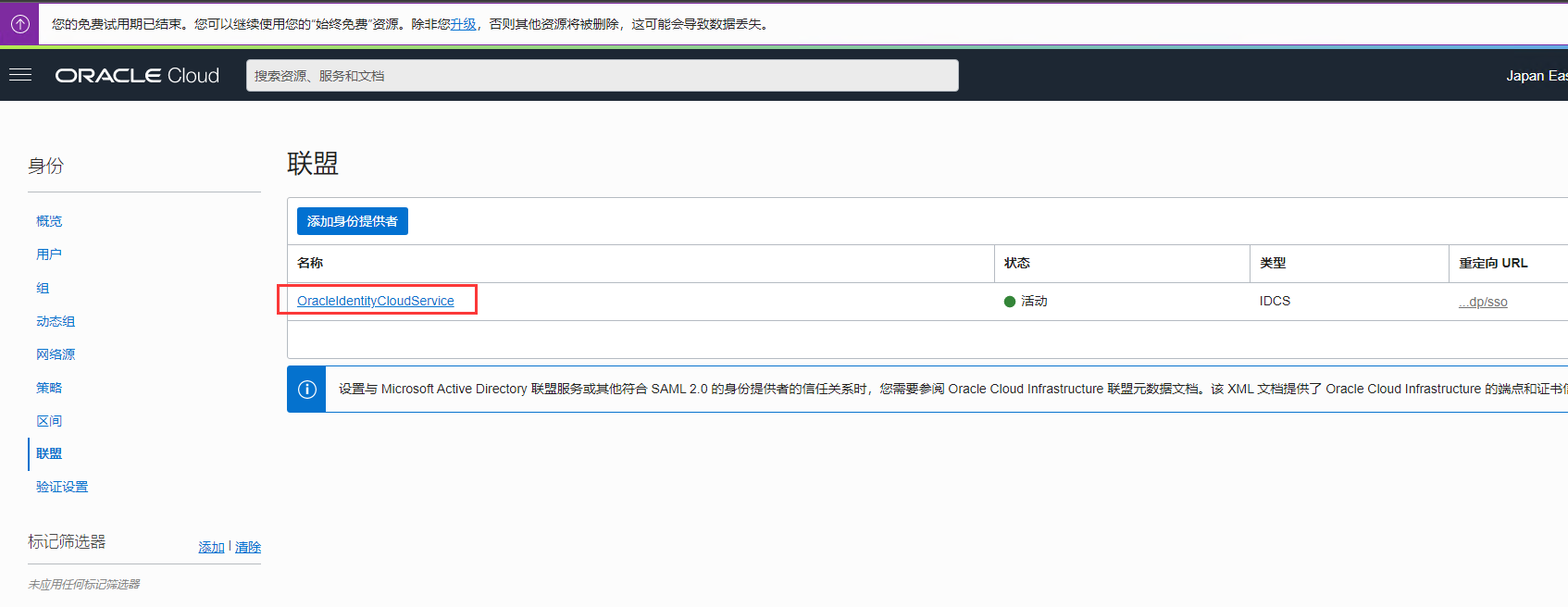1568x607 pixels.
Task: Click the 未应用任何标记筛选器 text
Action: 84,584
